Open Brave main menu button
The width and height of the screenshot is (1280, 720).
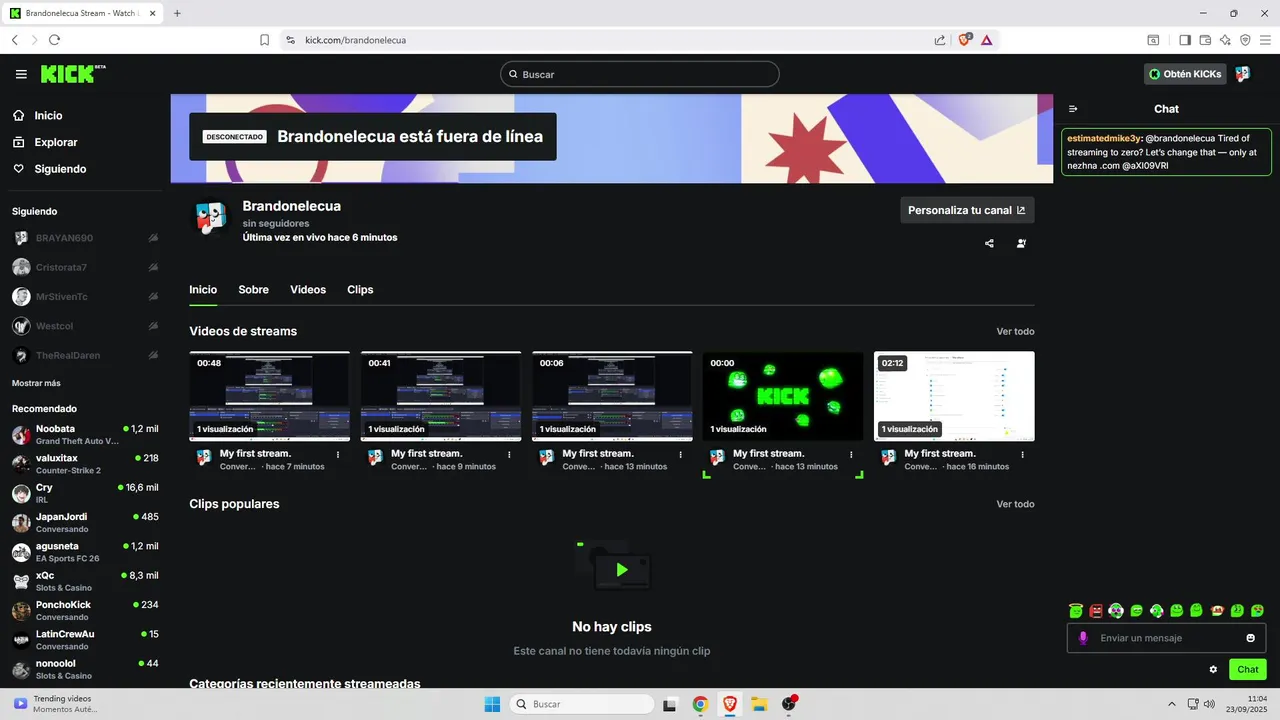(1265, 40)
